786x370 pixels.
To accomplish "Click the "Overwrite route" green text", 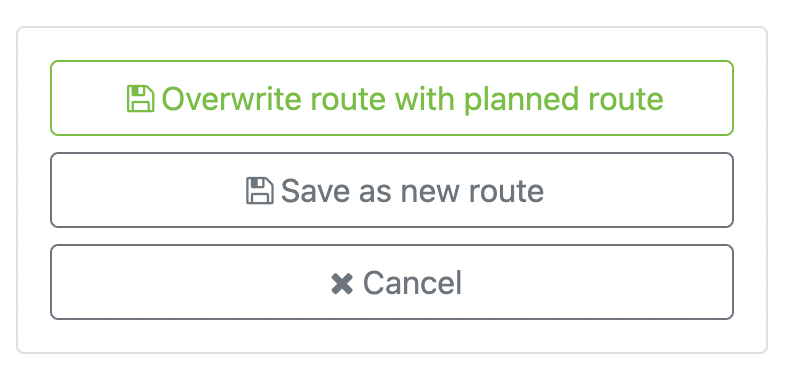I will pyautogui.click(x=273, y=98).
